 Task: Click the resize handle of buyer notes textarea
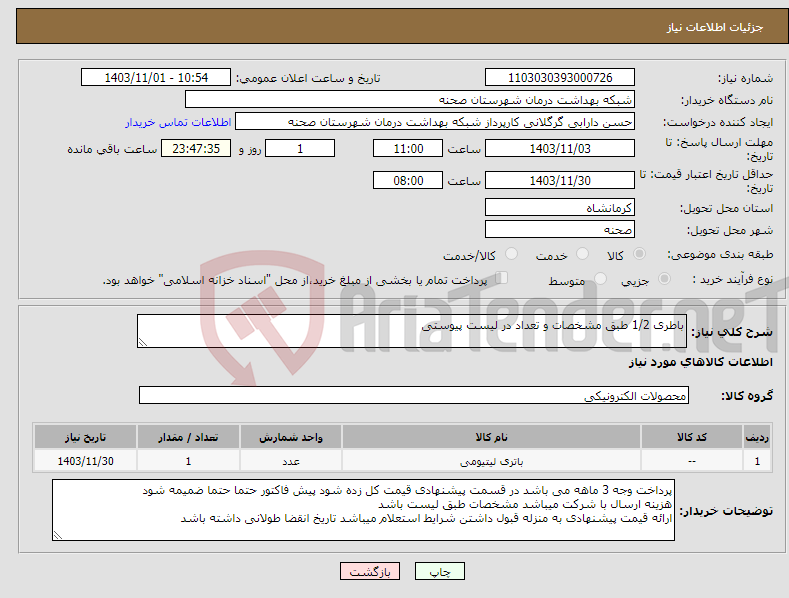tap(58, 536)
